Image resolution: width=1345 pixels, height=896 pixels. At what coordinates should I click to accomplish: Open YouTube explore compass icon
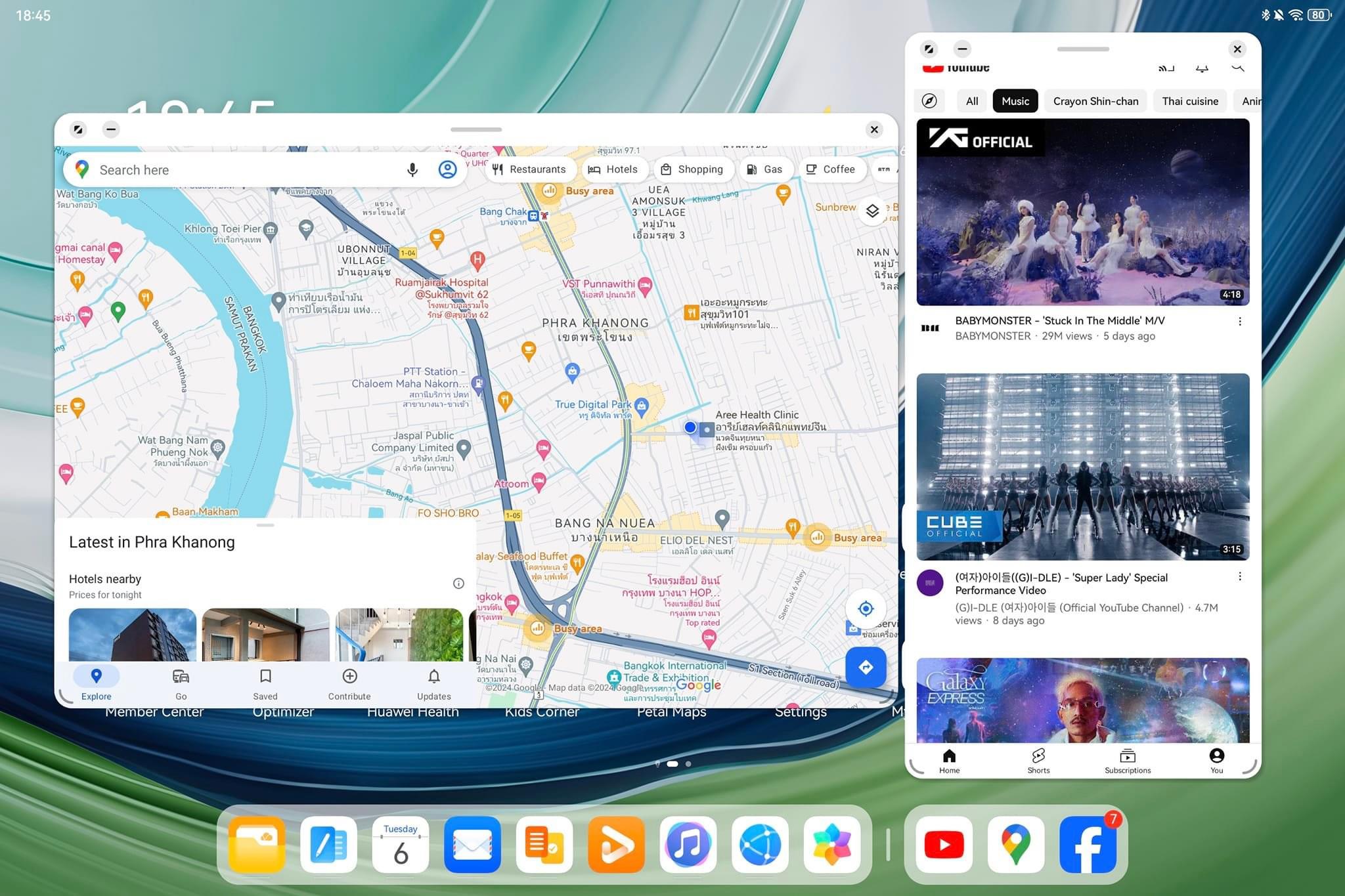coord(929,101)
